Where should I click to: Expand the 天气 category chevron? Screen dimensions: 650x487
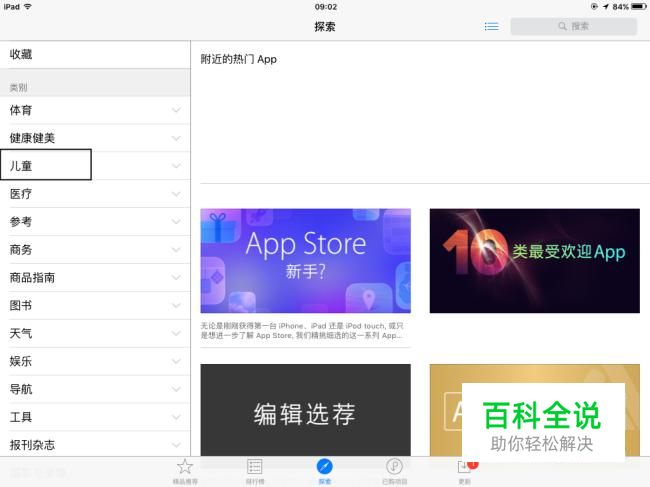[176, 333]
